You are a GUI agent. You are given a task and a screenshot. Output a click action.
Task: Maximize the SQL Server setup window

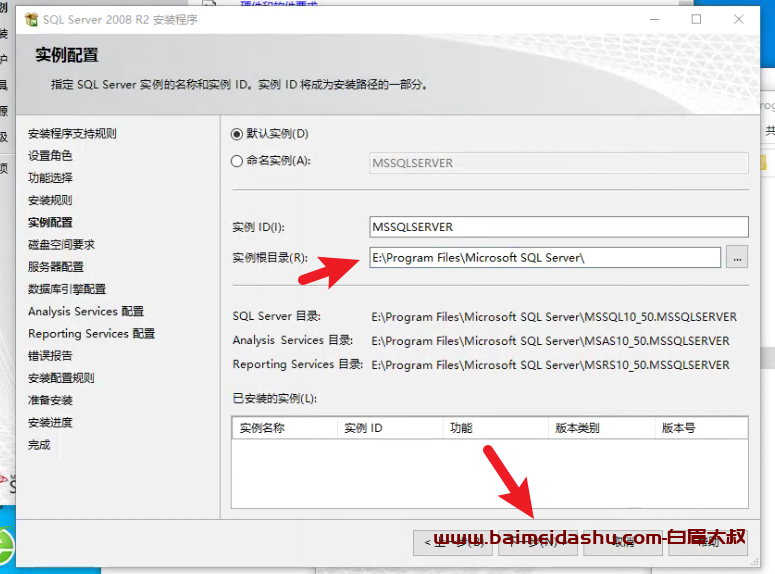(696, 19)
